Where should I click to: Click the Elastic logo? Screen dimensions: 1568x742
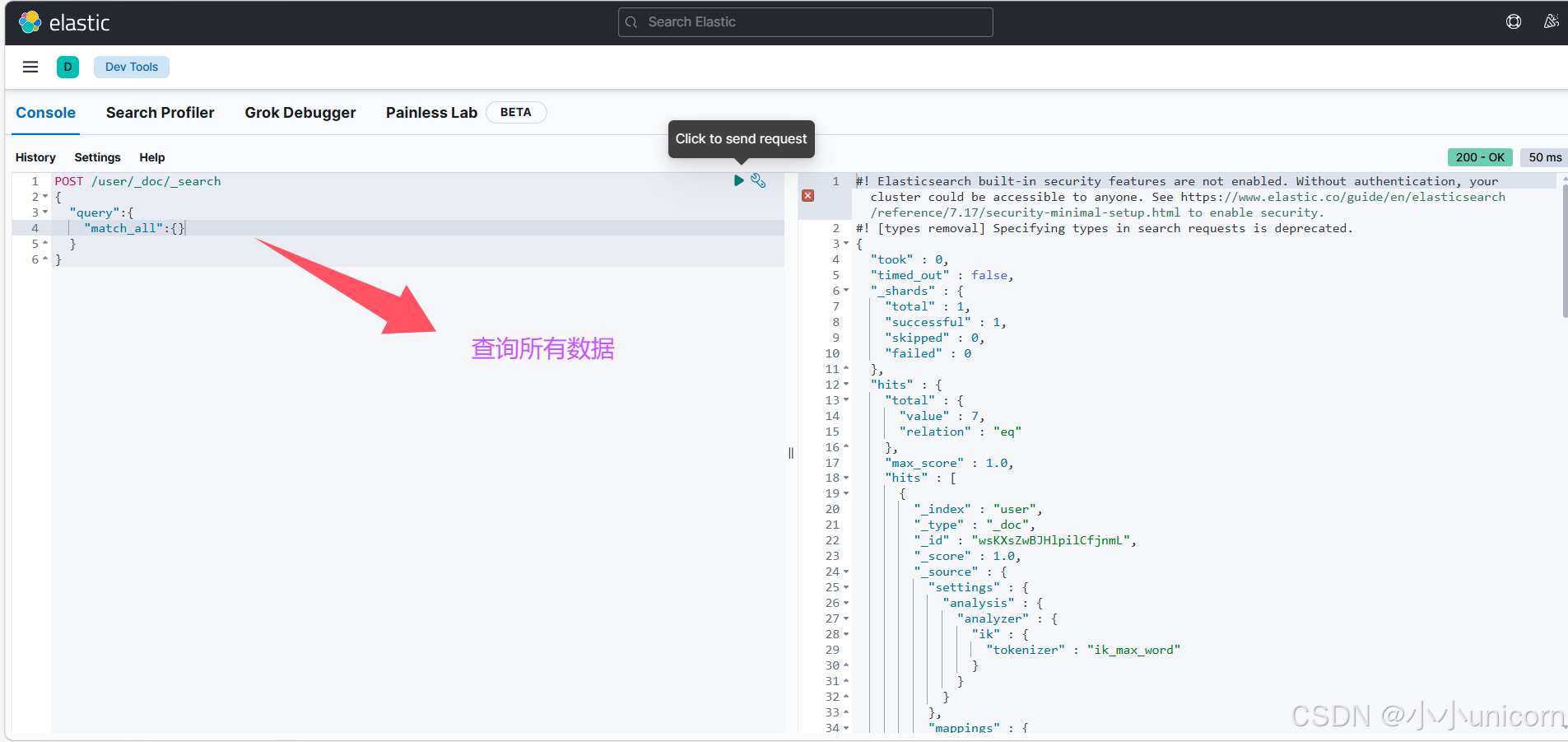point(64,22)
